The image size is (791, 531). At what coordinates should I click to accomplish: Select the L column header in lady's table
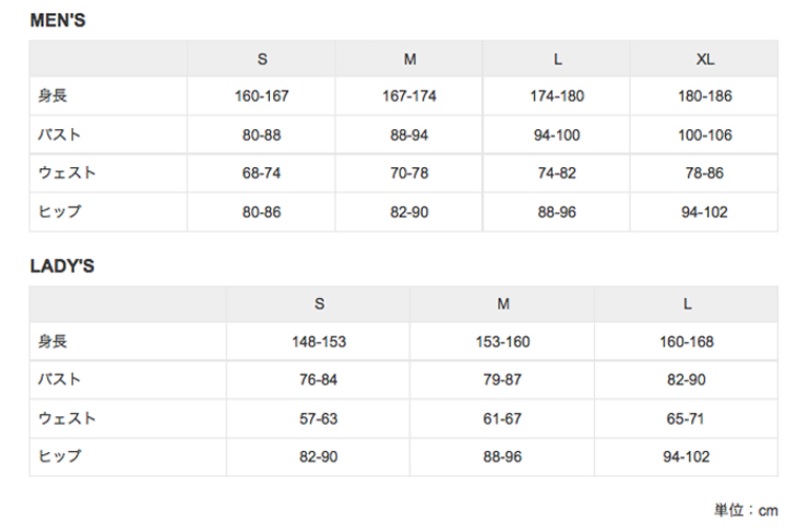coord(687,304)
